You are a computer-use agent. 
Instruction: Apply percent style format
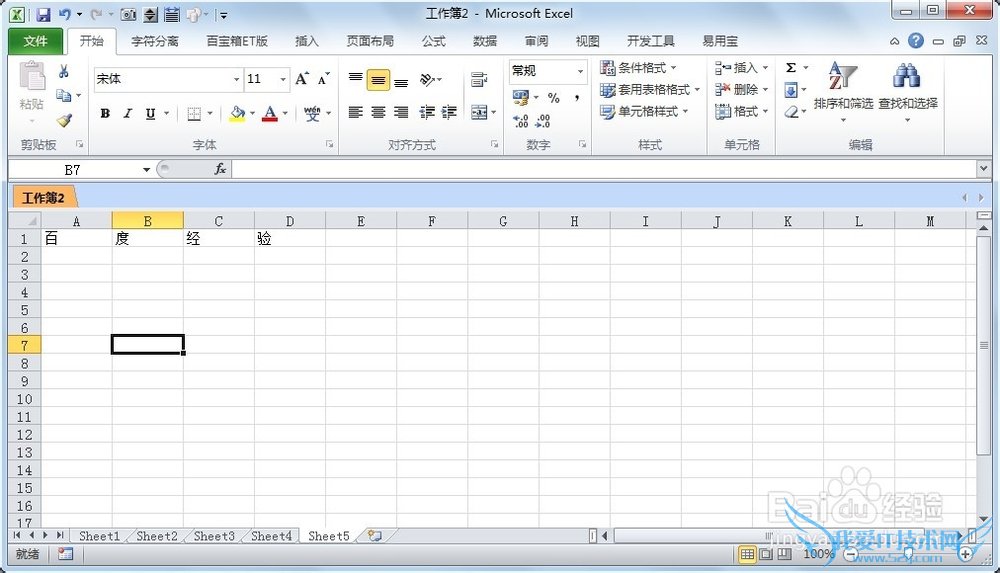pyautogui.click(x=554, y=98)
